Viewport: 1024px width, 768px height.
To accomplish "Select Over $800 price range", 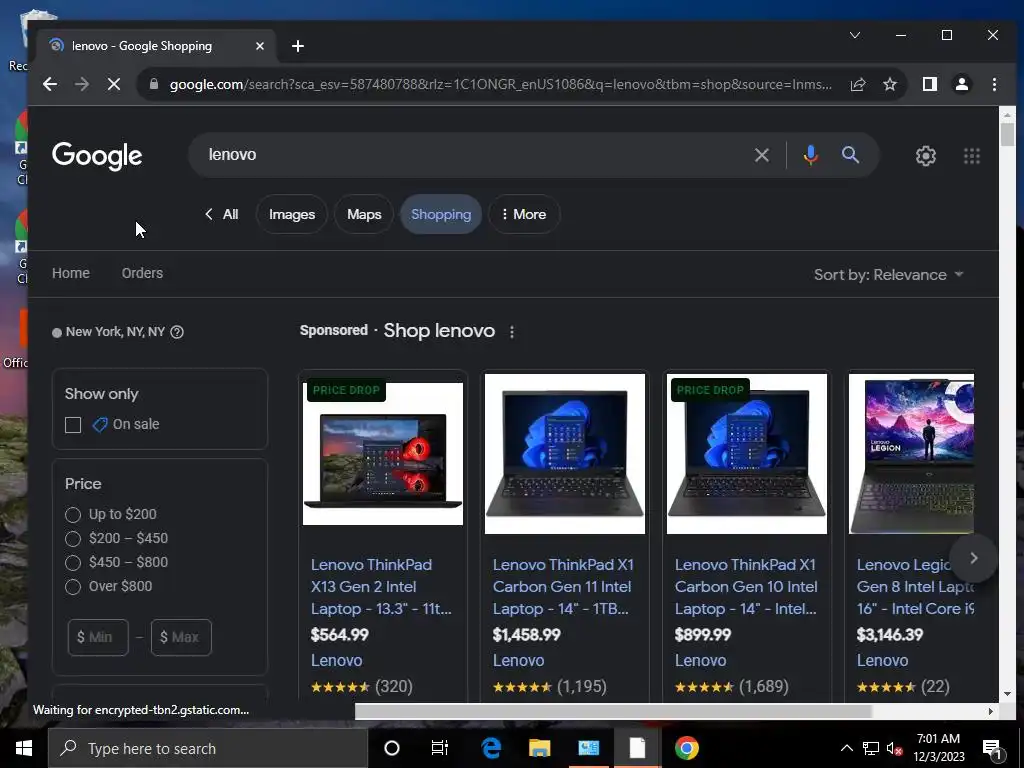I will pyautogui.click(x=72, y=587).
